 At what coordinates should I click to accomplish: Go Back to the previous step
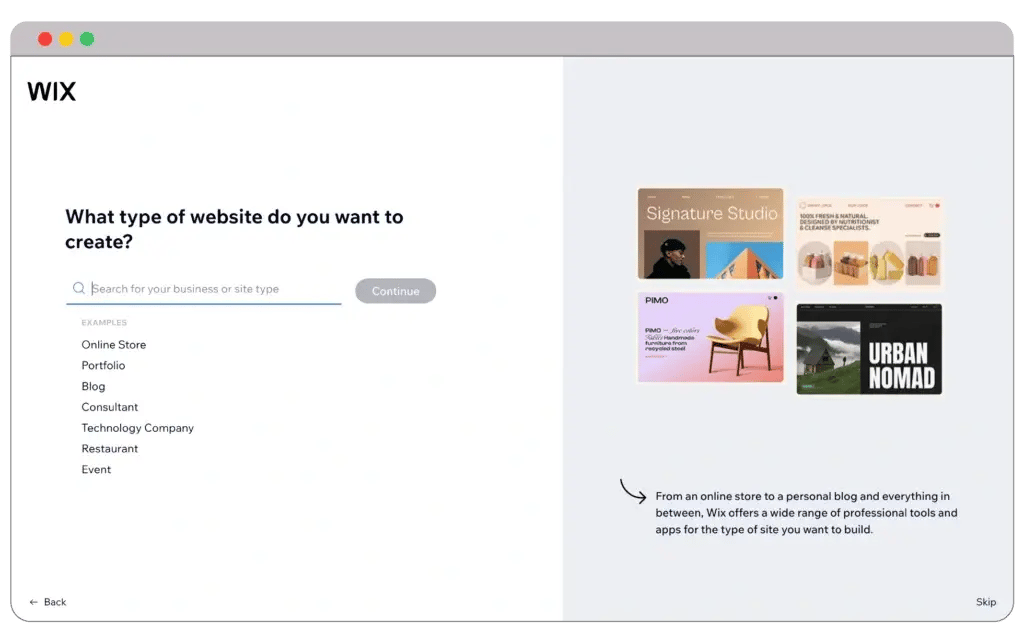[x=55, y=602]
